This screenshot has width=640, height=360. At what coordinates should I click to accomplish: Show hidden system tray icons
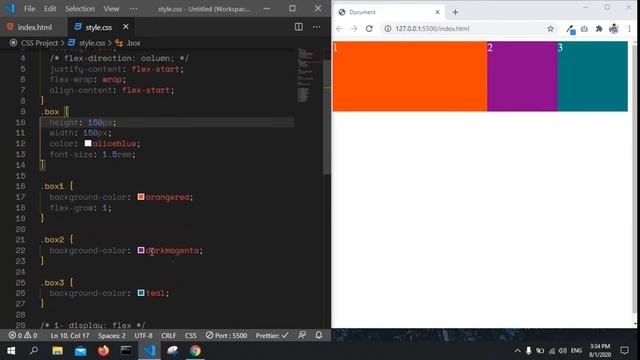coord(518,351)
